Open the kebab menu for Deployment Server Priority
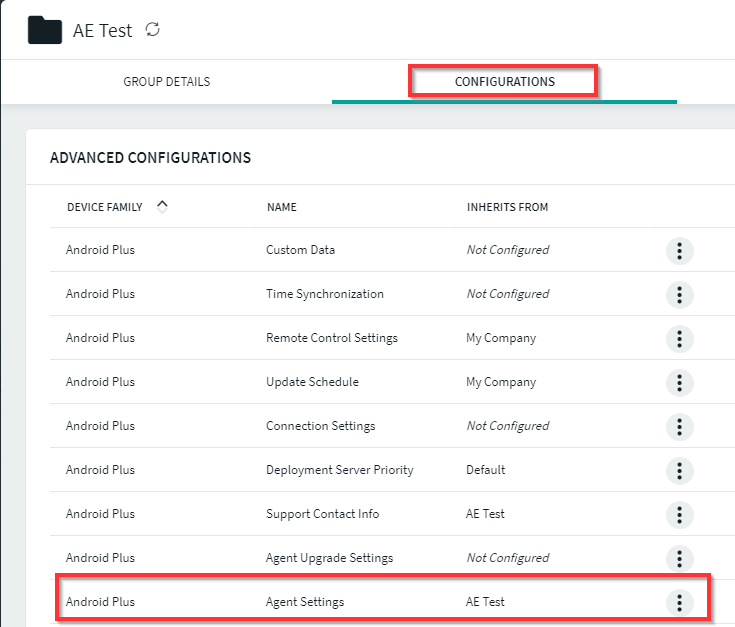Viewport: 735px width, 627px height. coord(679,471)
